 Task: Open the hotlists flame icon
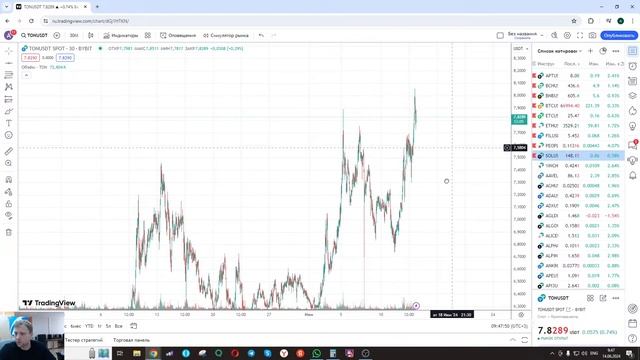(x=632, y=111)
